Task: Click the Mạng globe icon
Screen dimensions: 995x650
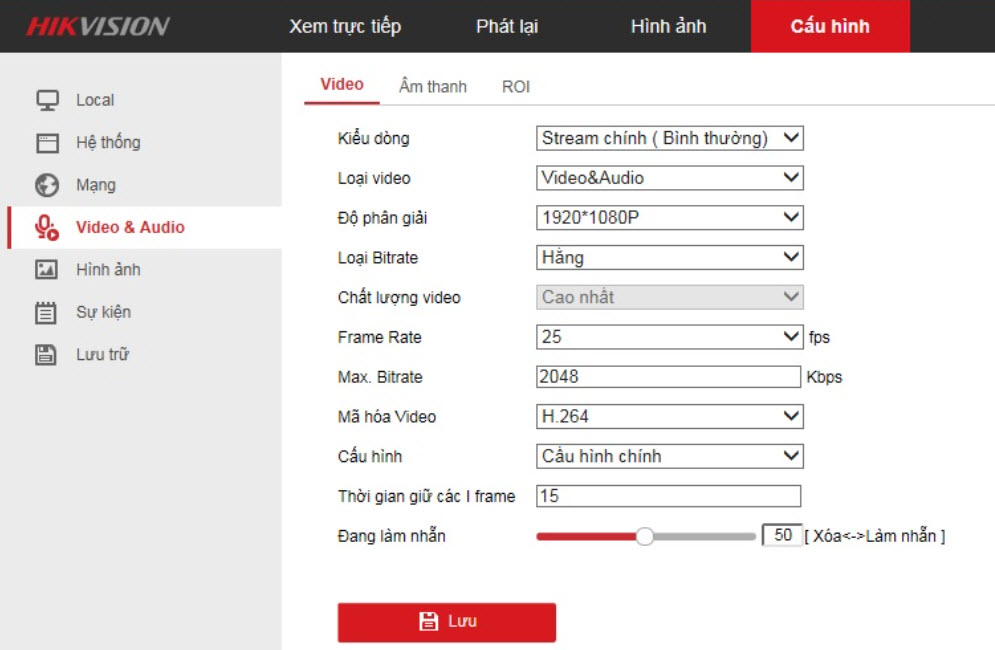Action: (47, 185)
